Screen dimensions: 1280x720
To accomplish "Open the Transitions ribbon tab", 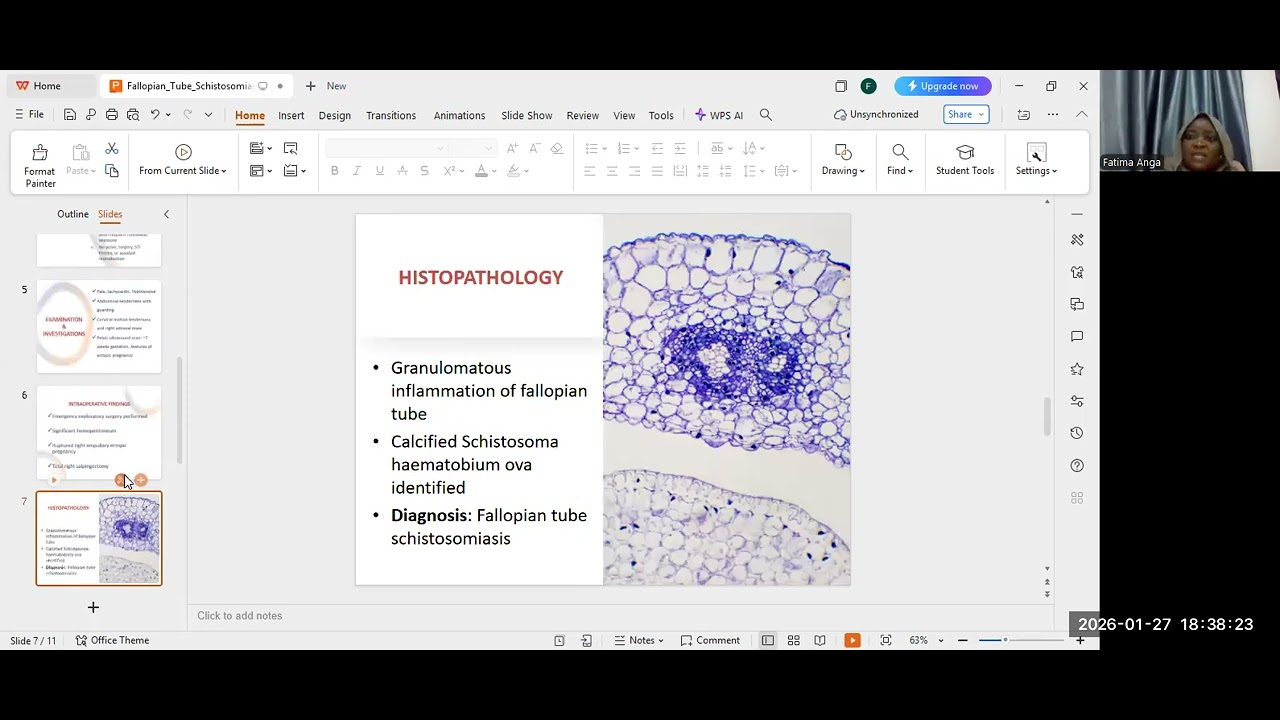I will pos(391,115).
